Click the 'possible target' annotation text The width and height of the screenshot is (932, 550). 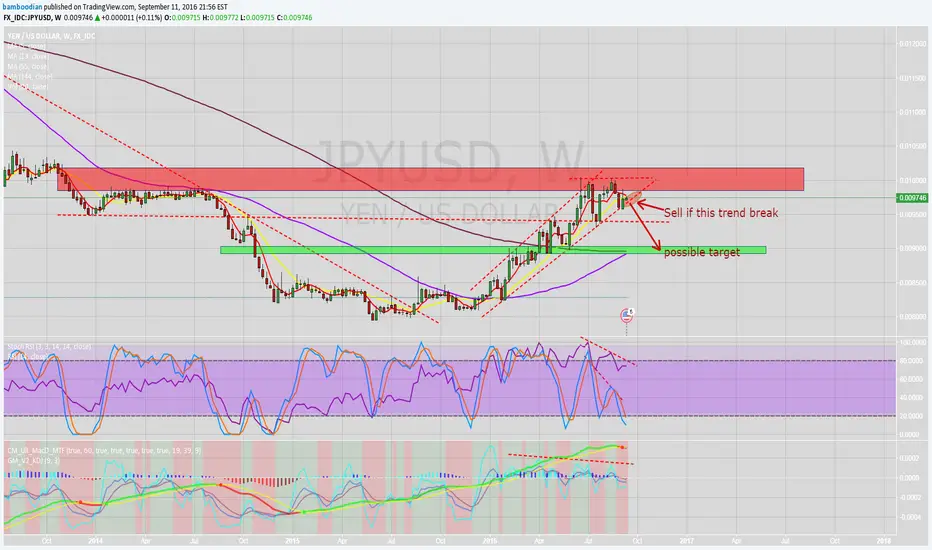point(702,252)
